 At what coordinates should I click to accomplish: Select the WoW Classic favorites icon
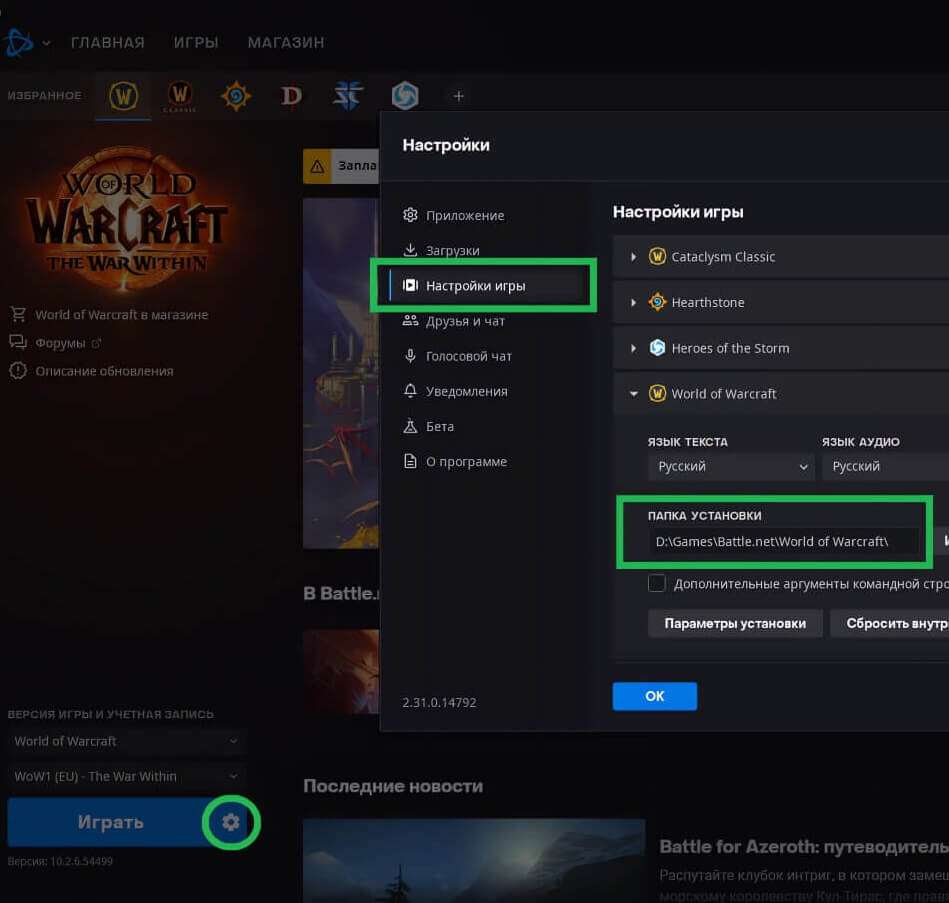point(180,96)
